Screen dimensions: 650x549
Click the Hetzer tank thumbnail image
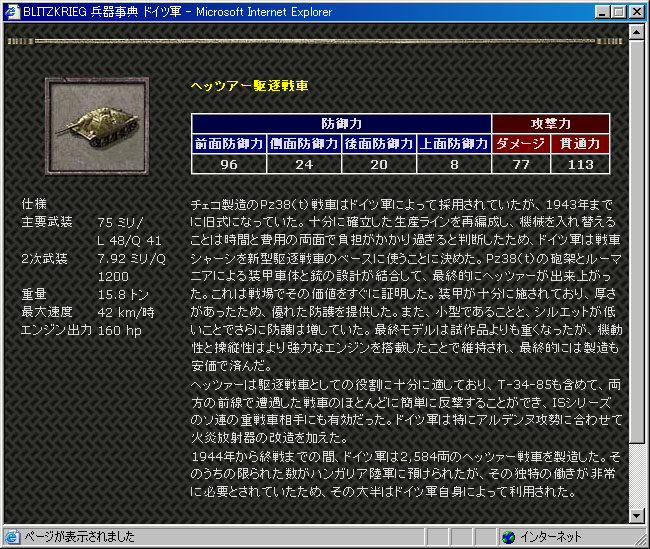click(x=96, y=123)
